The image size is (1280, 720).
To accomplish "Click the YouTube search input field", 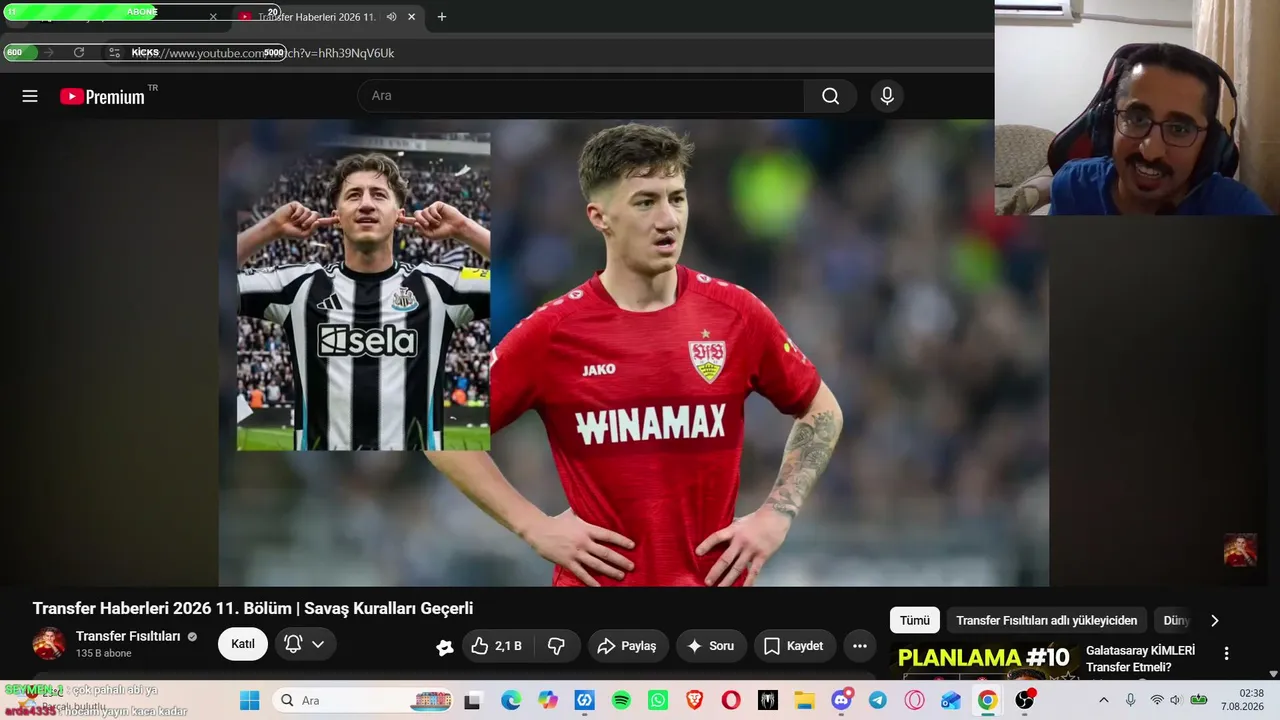I will point(581,96).
